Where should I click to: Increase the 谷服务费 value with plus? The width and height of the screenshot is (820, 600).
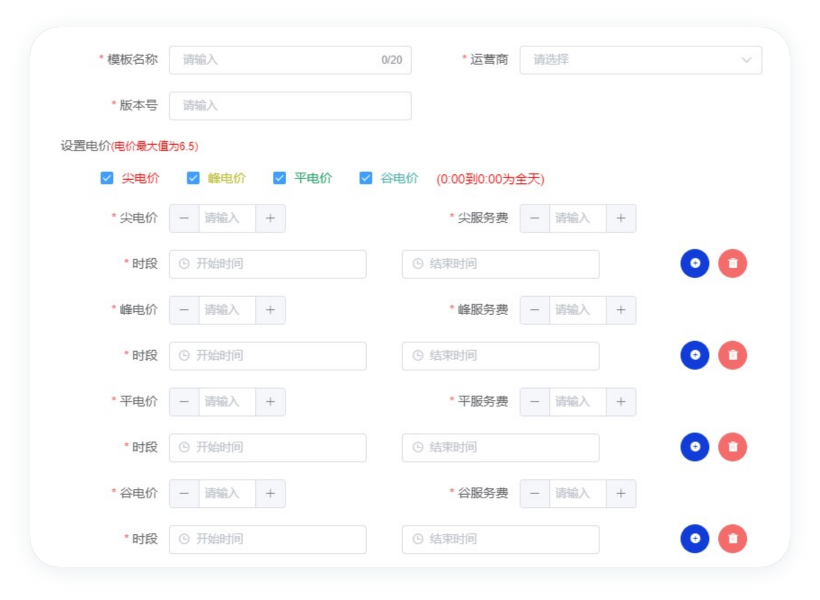pos(620,493)
